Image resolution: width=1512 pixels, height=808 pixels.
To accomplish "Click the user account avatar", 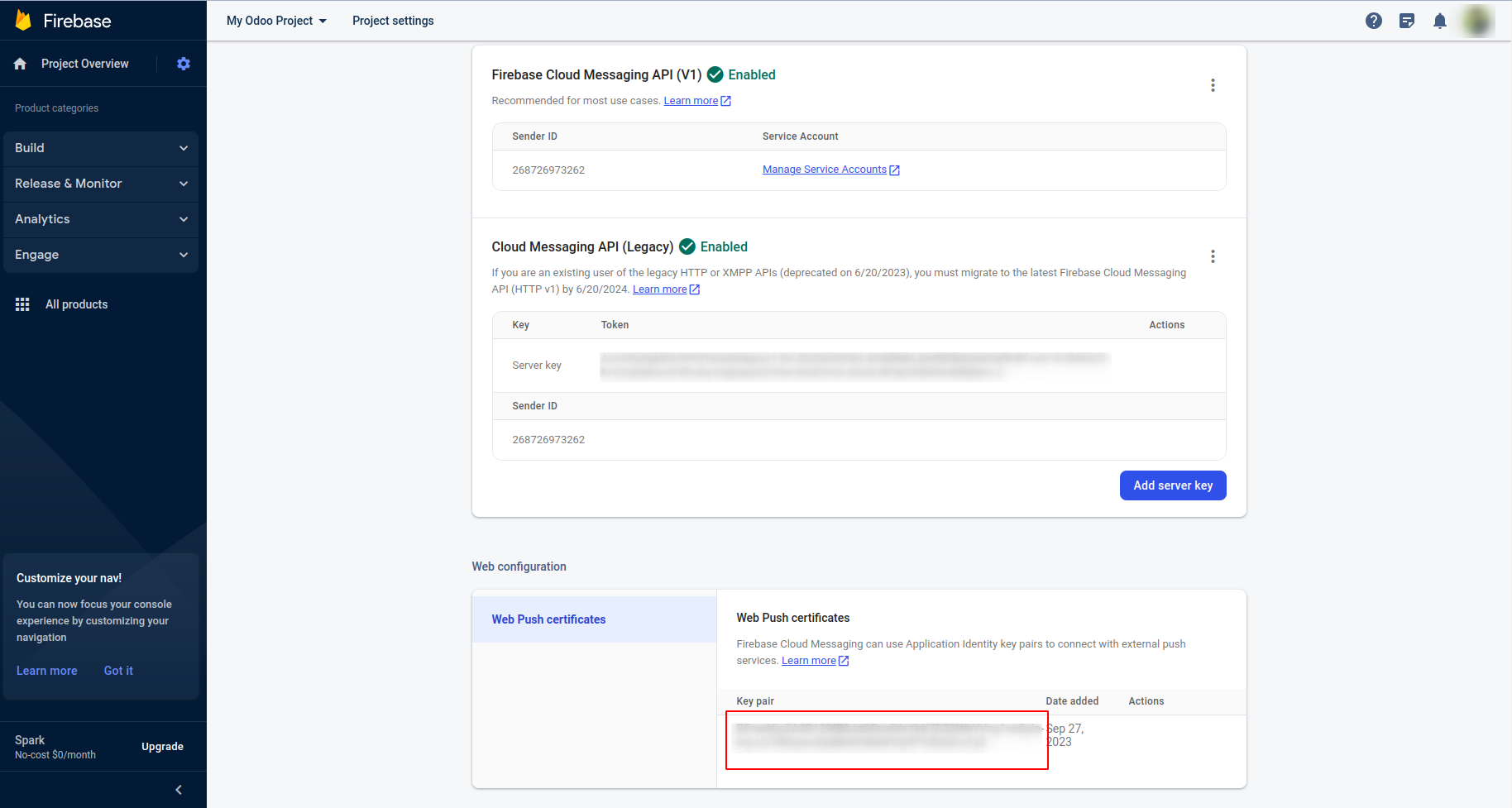I will [x=1476, y=21].
